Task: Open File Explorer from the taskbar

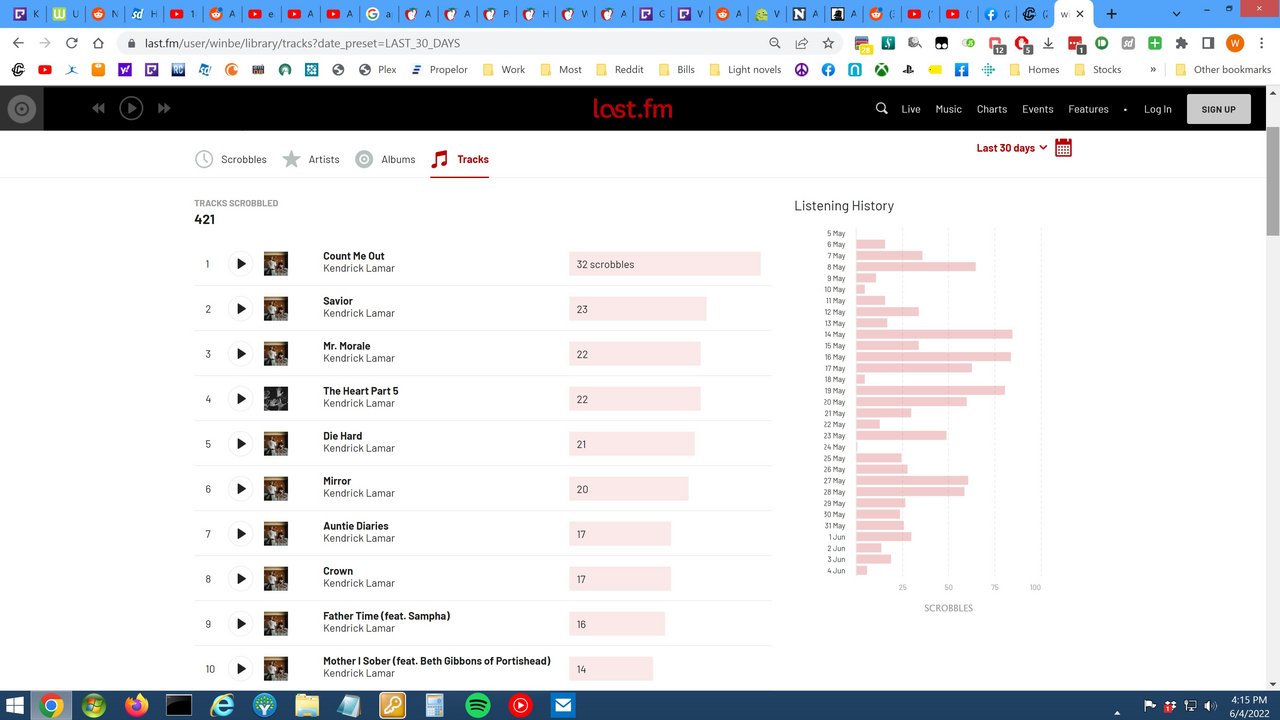Action: tap(307, 706)
